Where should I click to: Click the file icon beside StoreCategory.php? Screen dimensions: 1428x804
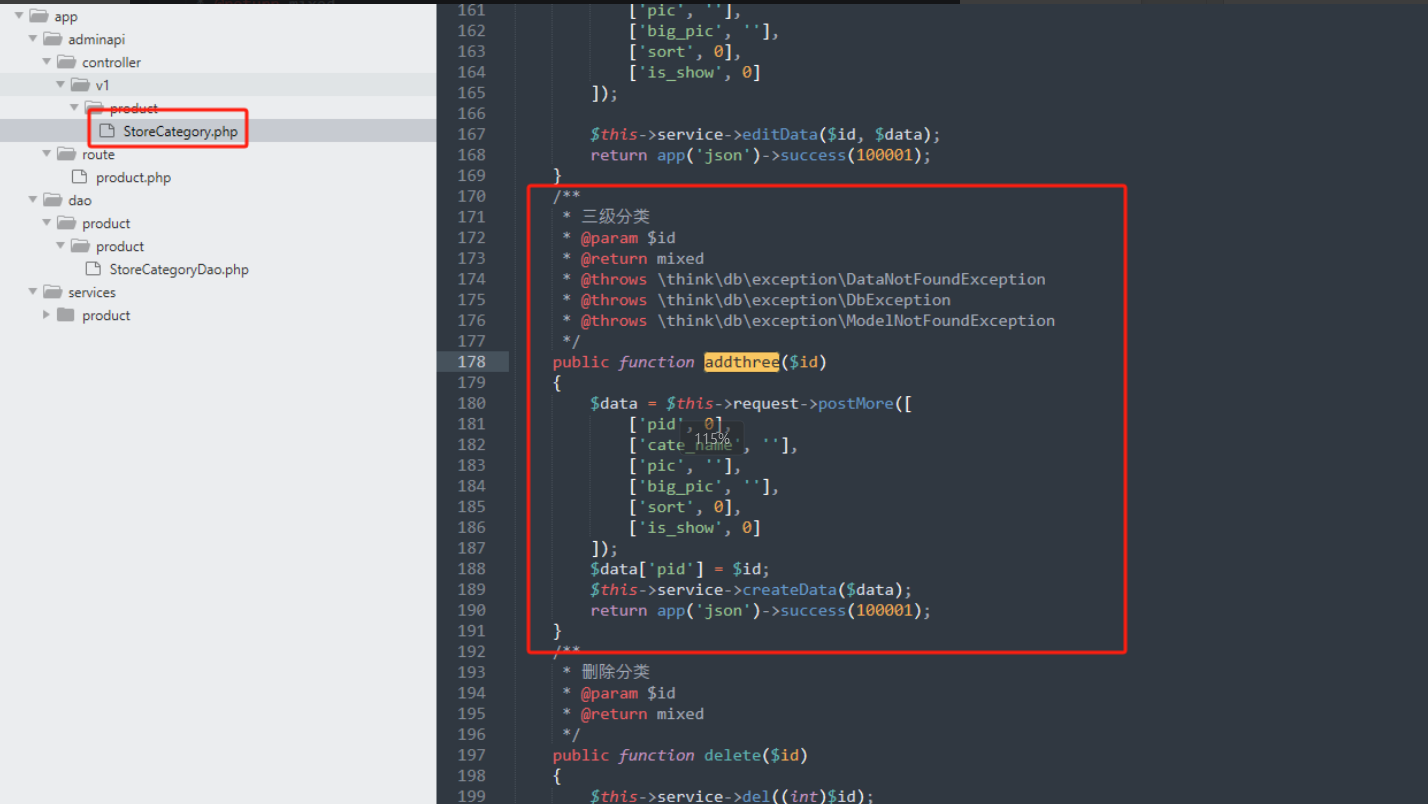coord(108,131)
